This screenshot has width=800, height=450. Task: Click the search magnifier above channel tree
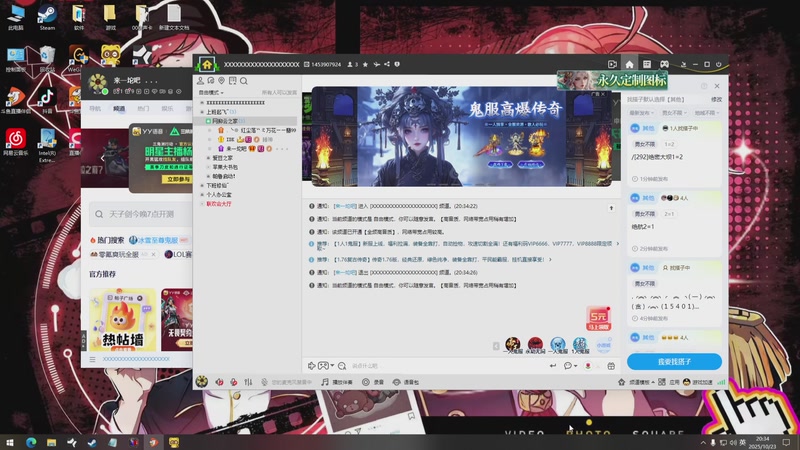(244, 81)
